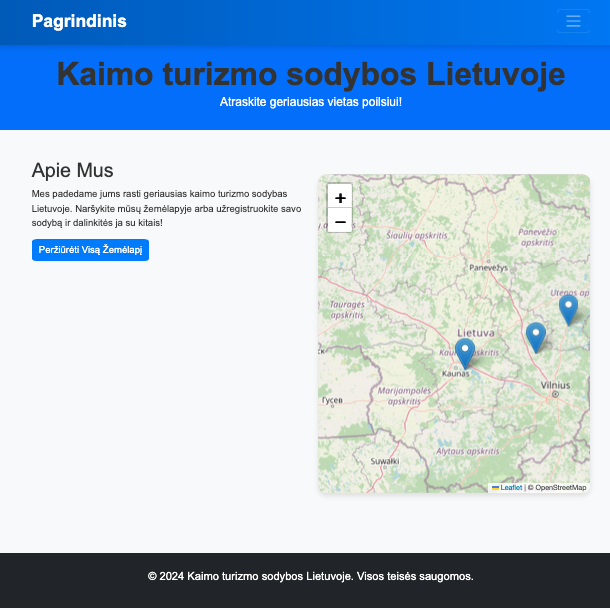Zoom in on the map

click(x=340, y=197)
